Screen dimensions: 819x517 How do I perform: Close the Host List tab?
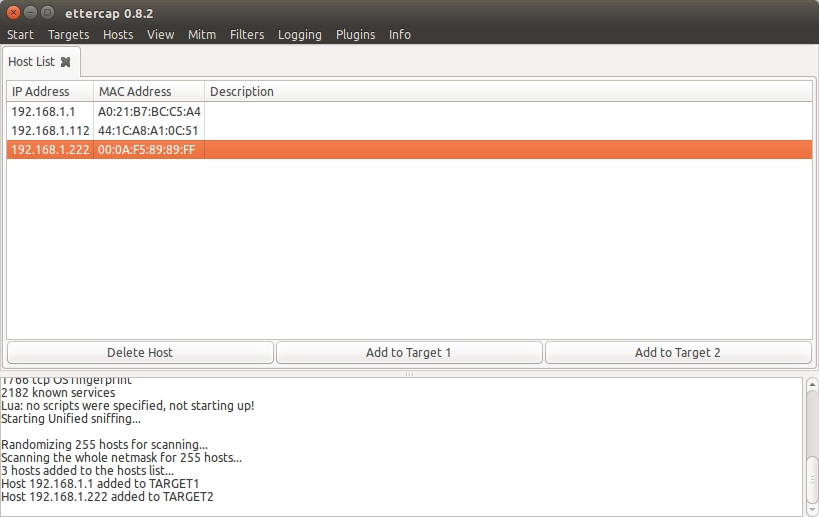coord(65,62)
